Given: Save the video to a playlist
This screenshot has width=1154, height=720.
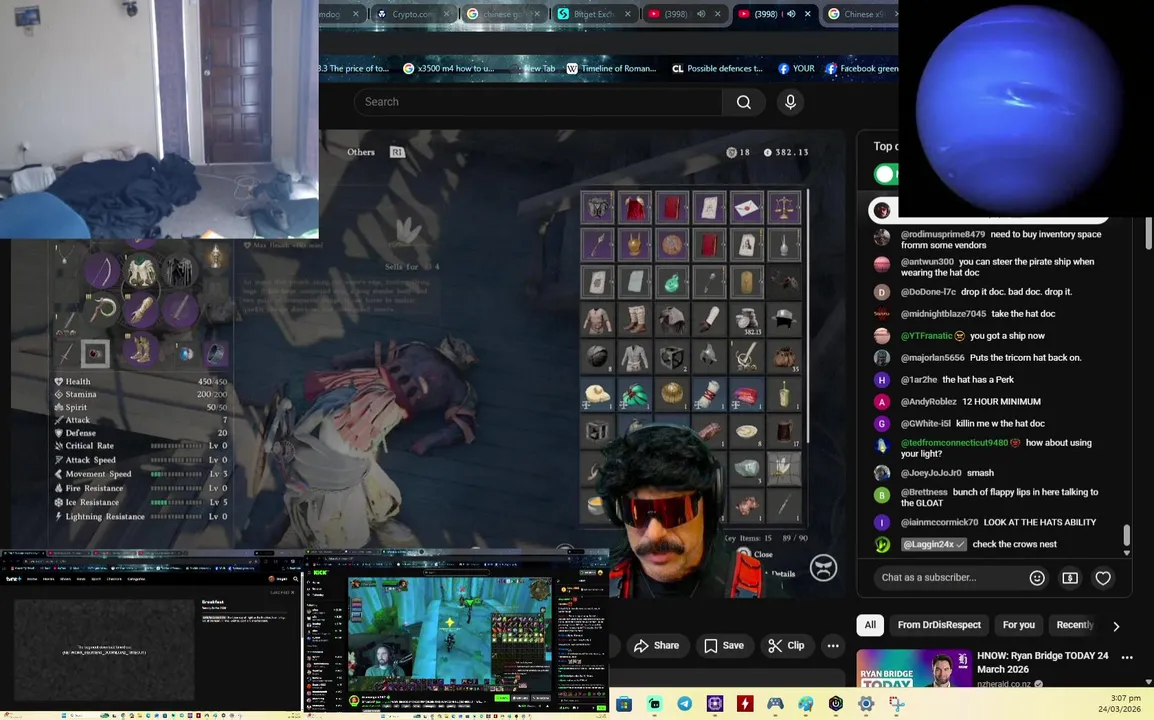Looking at the screenshot, I should coord(724,646).
